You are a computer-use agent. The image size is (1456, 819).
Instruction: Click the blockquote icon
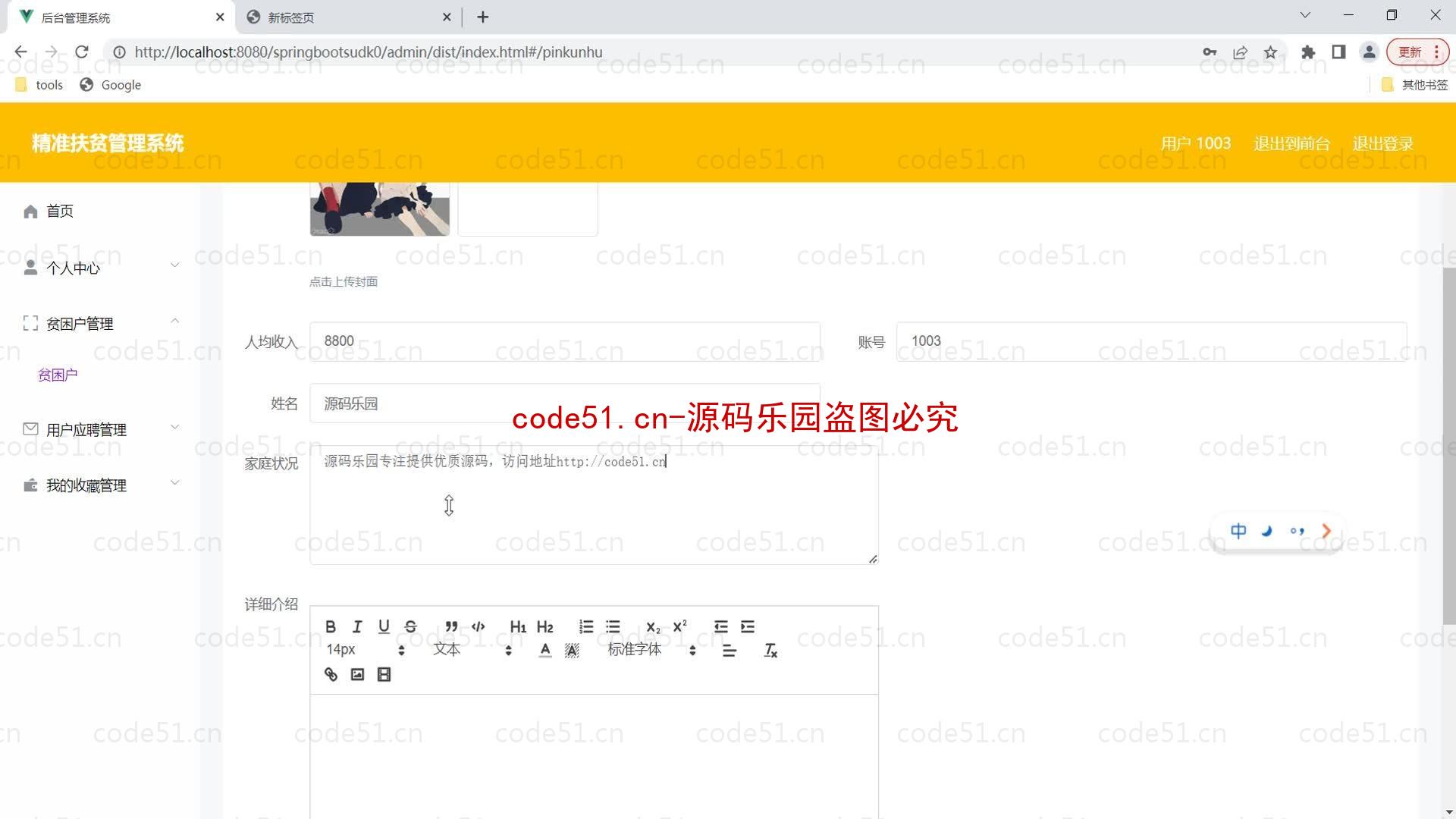tap(451, 626)
